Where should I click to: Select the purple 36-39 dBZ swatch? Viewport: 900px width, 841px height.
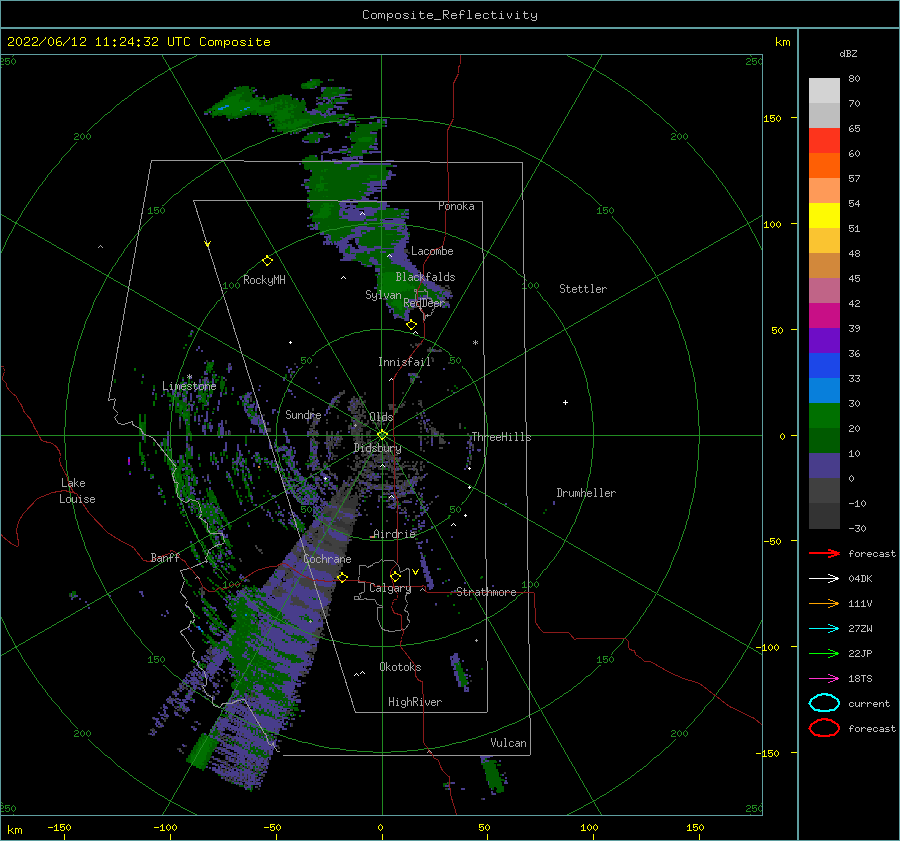(x=824, y=341)
